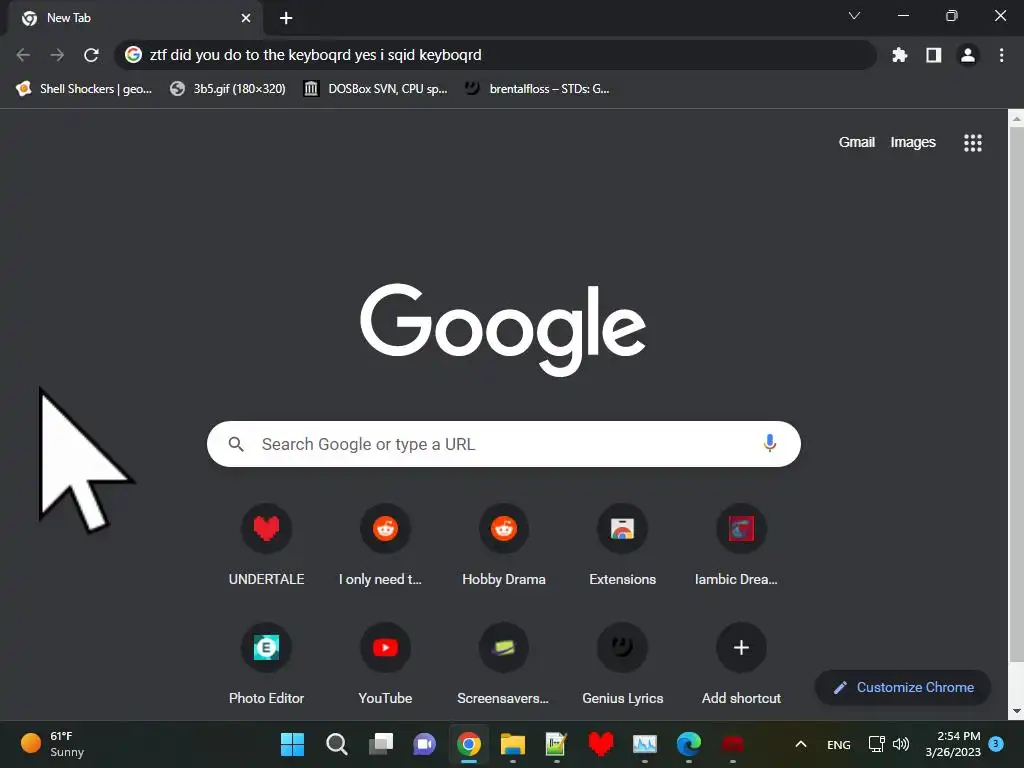Open Chrome three-dot menu
The width and height of the screenshot is (1024, 768).
(x=1001, y=55)
